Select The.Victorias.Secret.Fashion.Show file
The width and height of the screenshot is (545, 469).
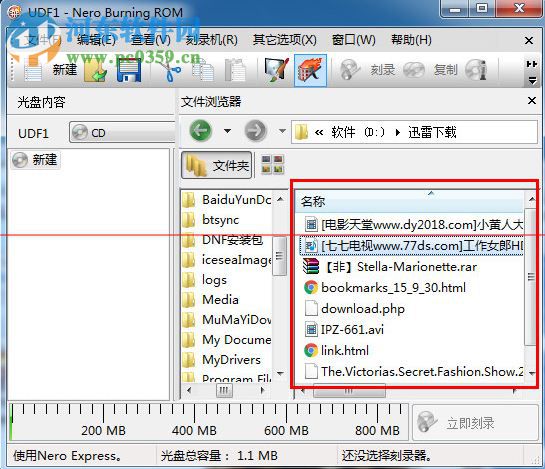point(414,372)
